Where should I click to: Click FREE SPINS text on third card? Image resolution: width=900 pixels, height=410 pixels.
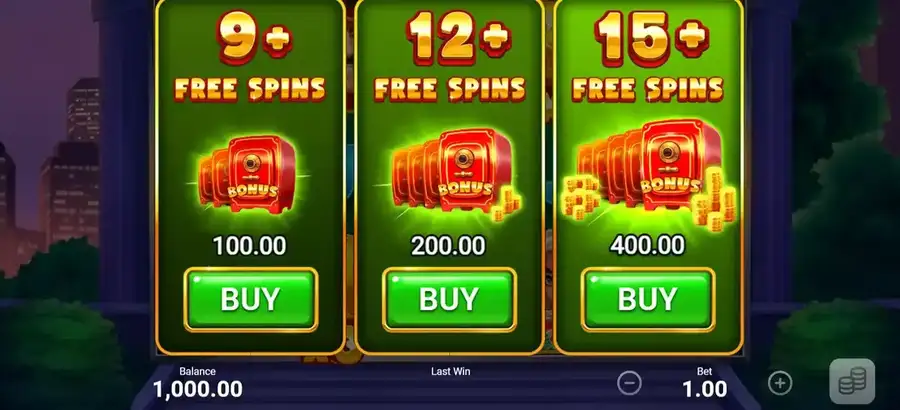[x=647, y=90]
